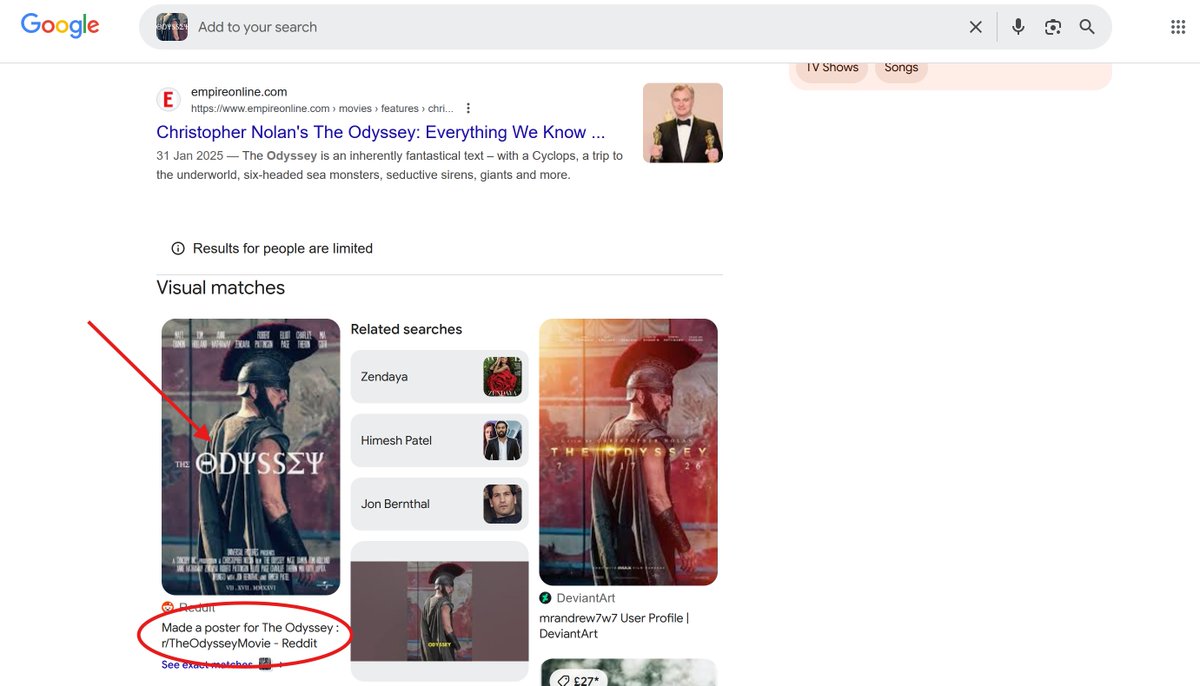Go to the Google logo homepage
Image resolution: width=1200 pixels, height=686 pixels.
tap(60, 26)
